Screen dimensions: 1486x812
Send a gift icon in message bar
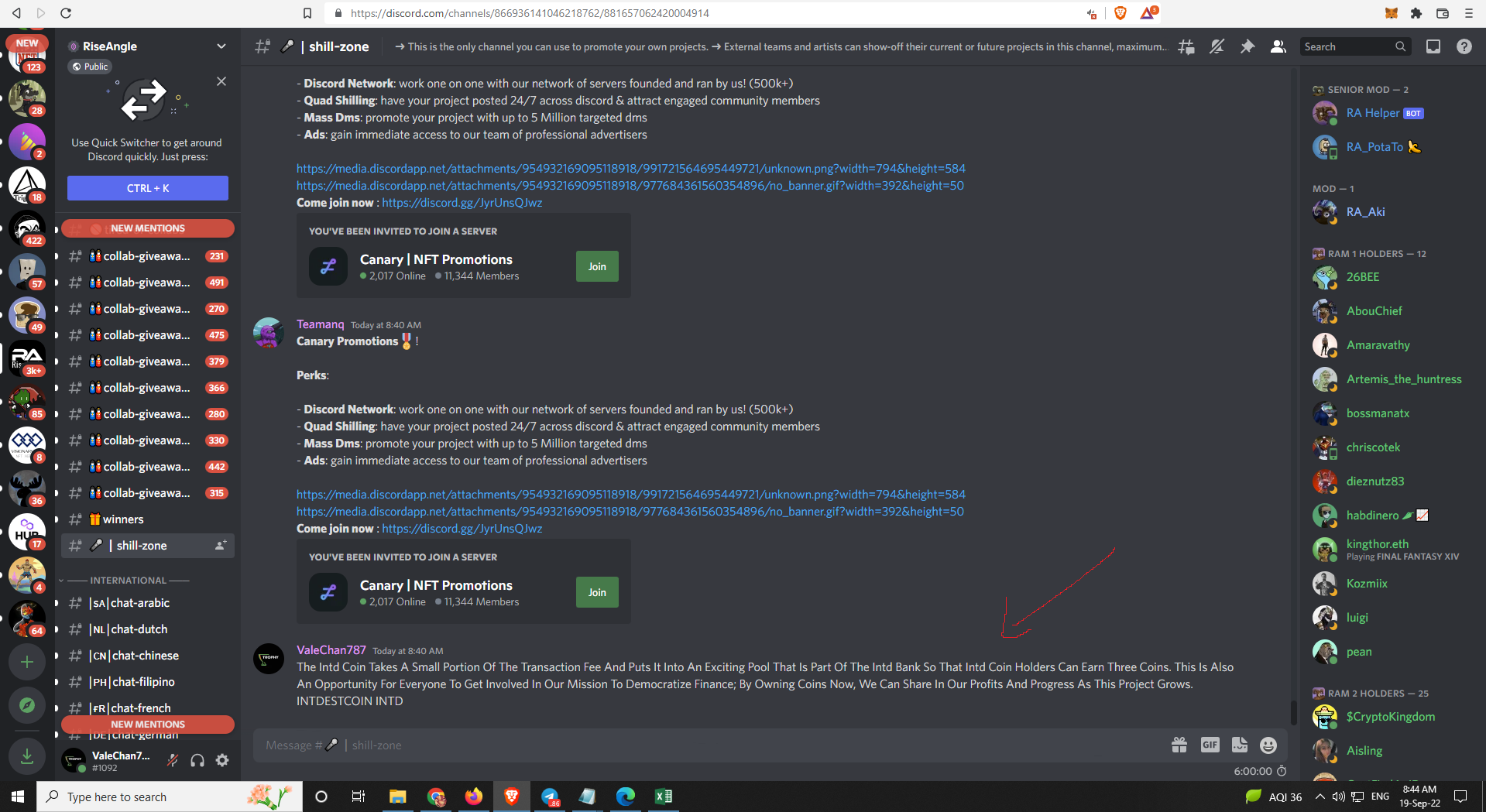pos(1179,745)
